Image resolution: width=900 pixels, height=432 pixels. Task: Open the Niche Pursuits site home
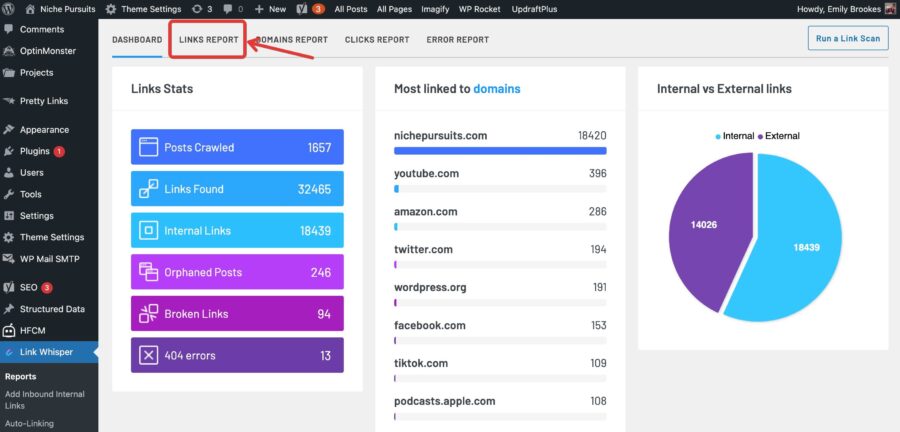60,9
